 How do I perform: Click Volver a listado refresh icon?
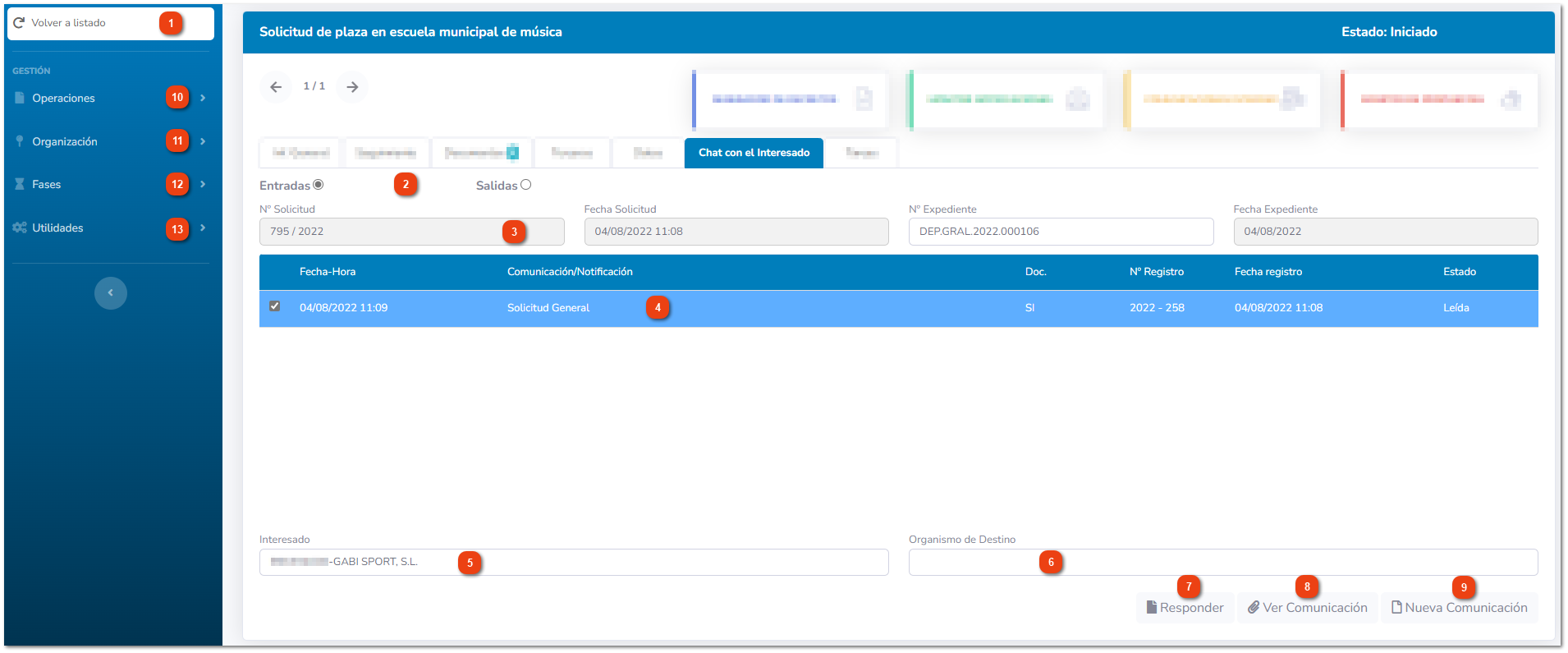pyautogui.click(x=19, y=23)
